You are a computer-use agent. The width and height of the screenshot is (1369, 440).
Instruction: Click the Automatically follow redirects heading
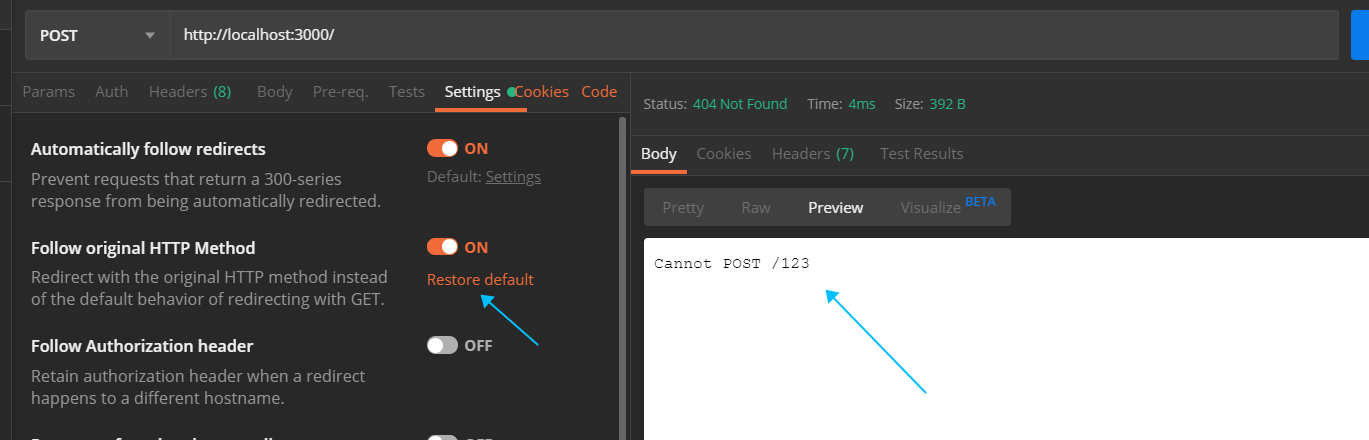point(148,149)
